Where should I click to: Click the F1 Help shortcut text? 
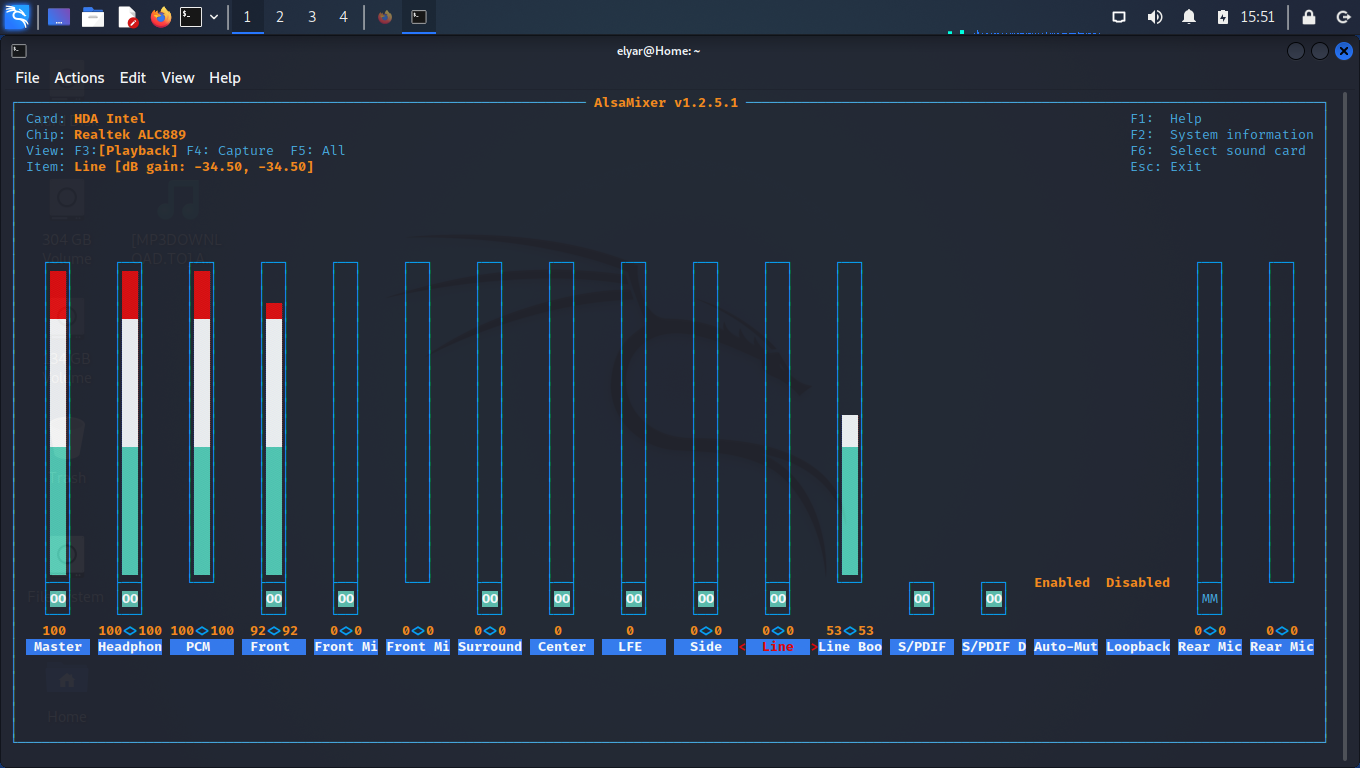pyautogui.click(x=1166, y=119)
